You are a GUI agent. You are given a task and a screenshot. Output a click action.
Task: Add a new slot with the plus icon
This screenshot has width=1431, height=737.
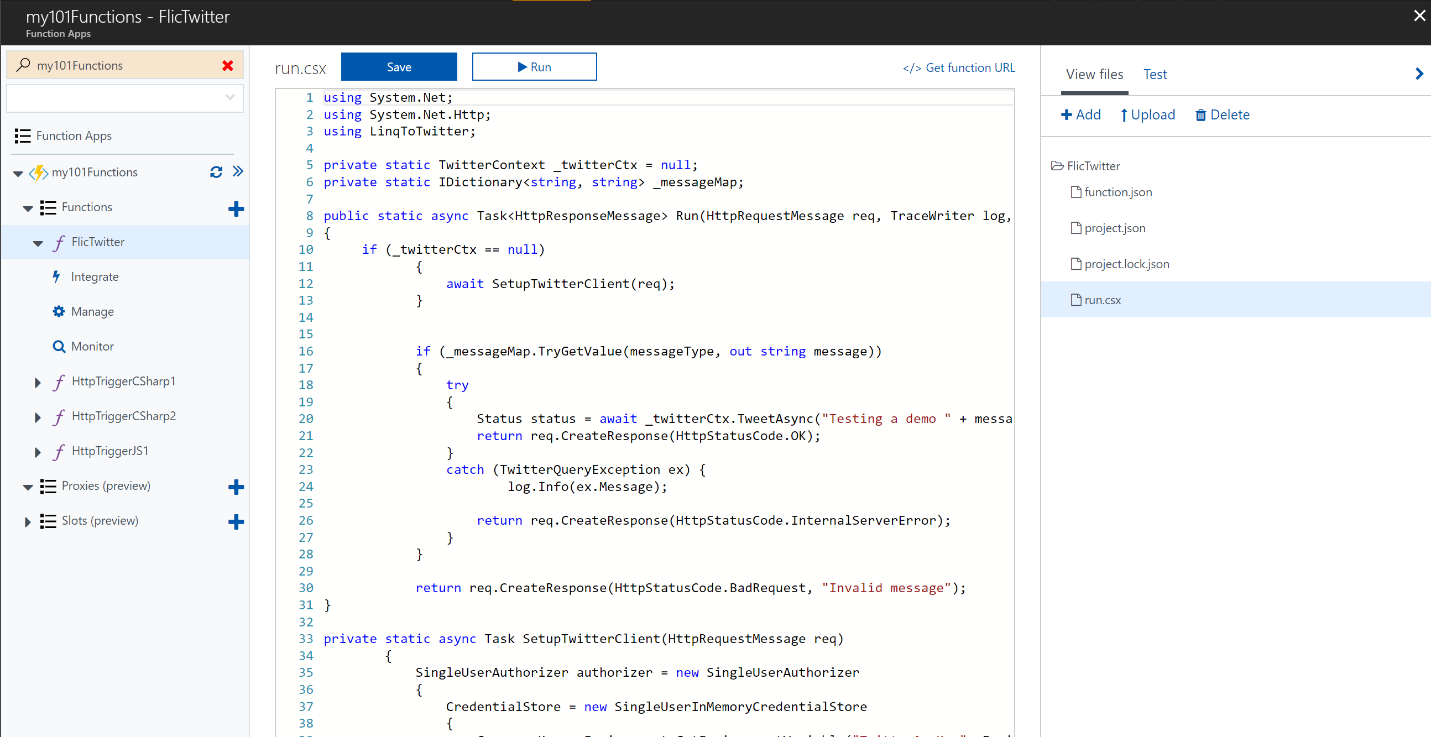236,522
